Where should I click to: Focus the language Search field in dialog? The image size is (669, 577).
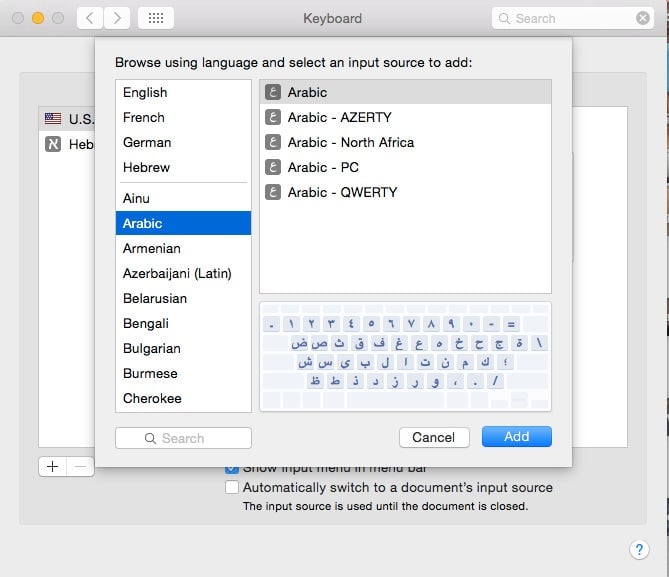183,438
